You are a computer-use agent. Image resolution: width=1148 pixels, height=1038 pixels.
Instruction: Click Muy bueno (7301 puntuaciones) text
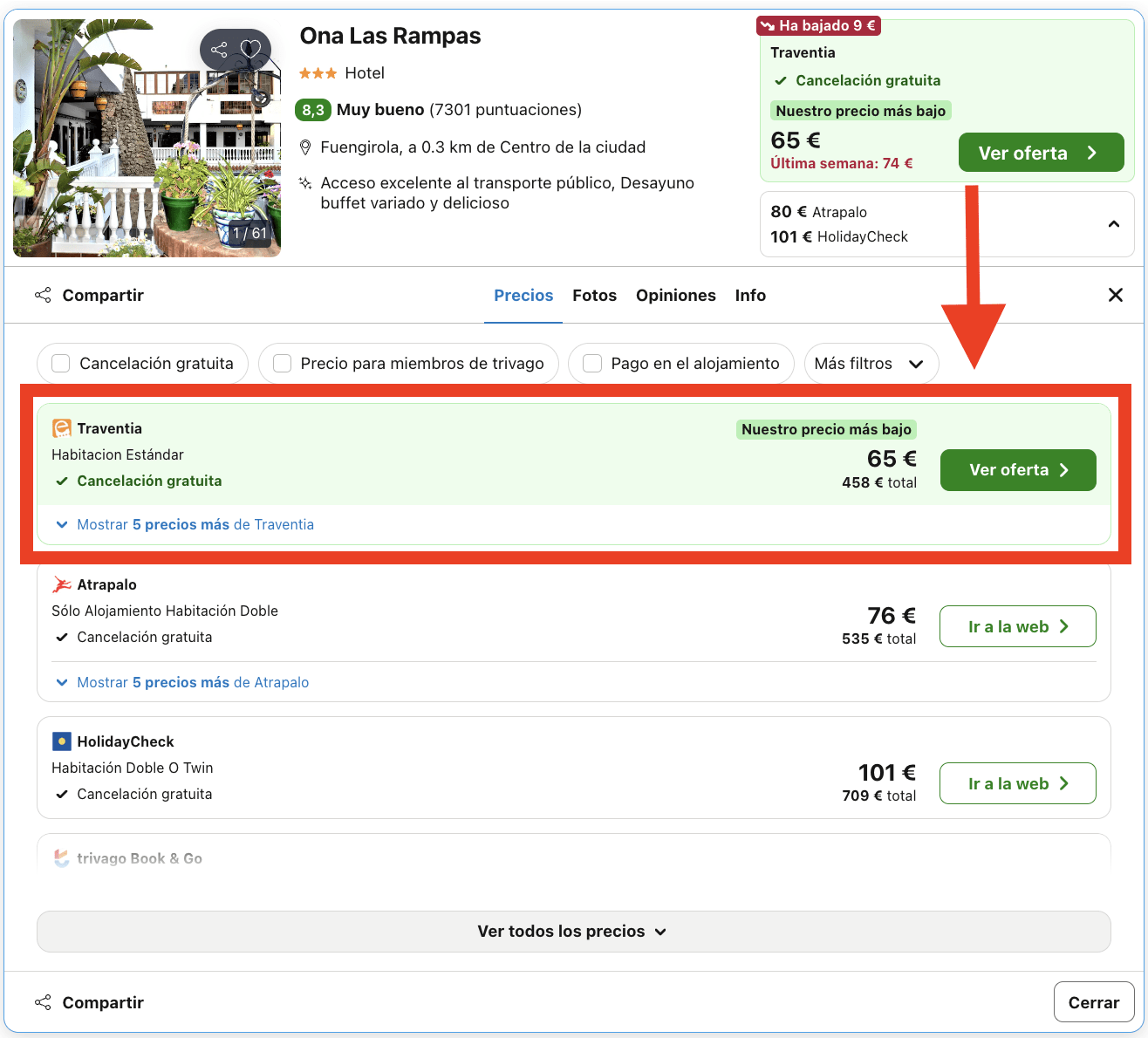point(459,110)
